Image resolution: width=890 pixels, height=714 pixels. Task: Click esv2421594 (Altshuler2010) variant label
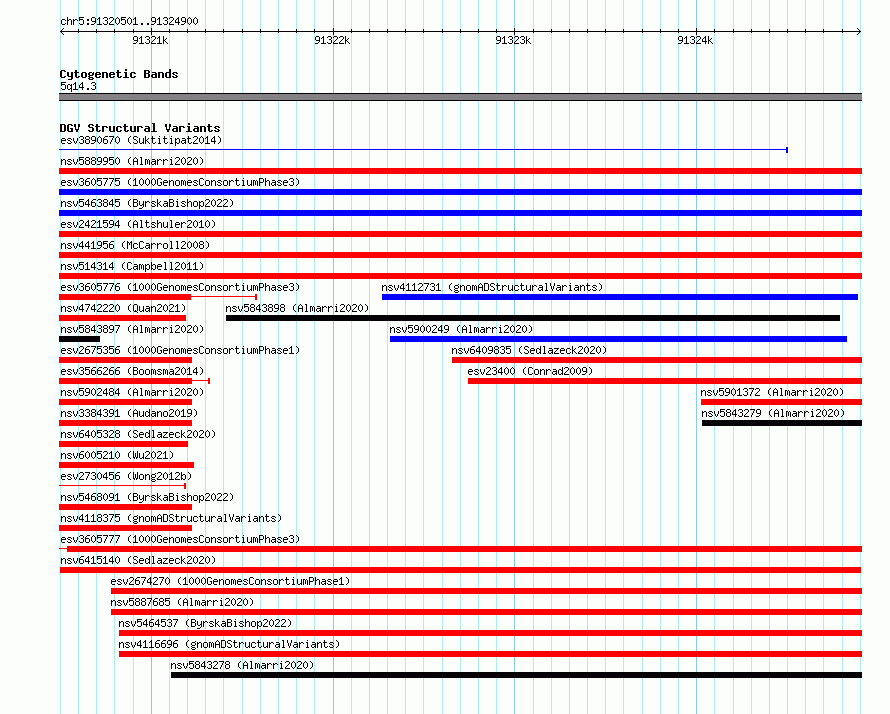pyautogui.click(x=138, y=224)
